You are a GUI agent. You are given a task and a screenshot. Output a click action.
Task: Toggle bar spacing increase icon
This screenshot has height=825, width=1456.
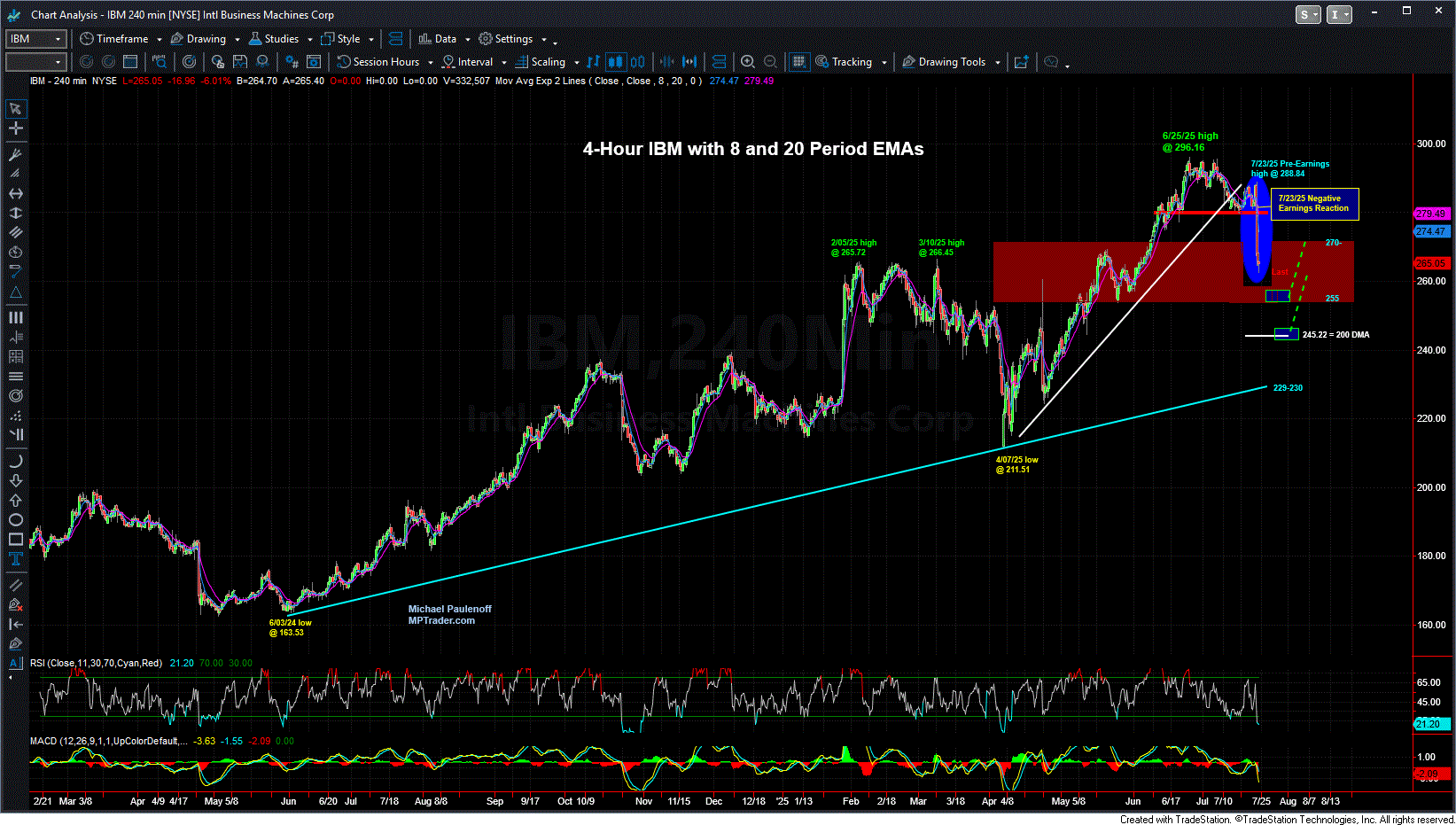689,62
